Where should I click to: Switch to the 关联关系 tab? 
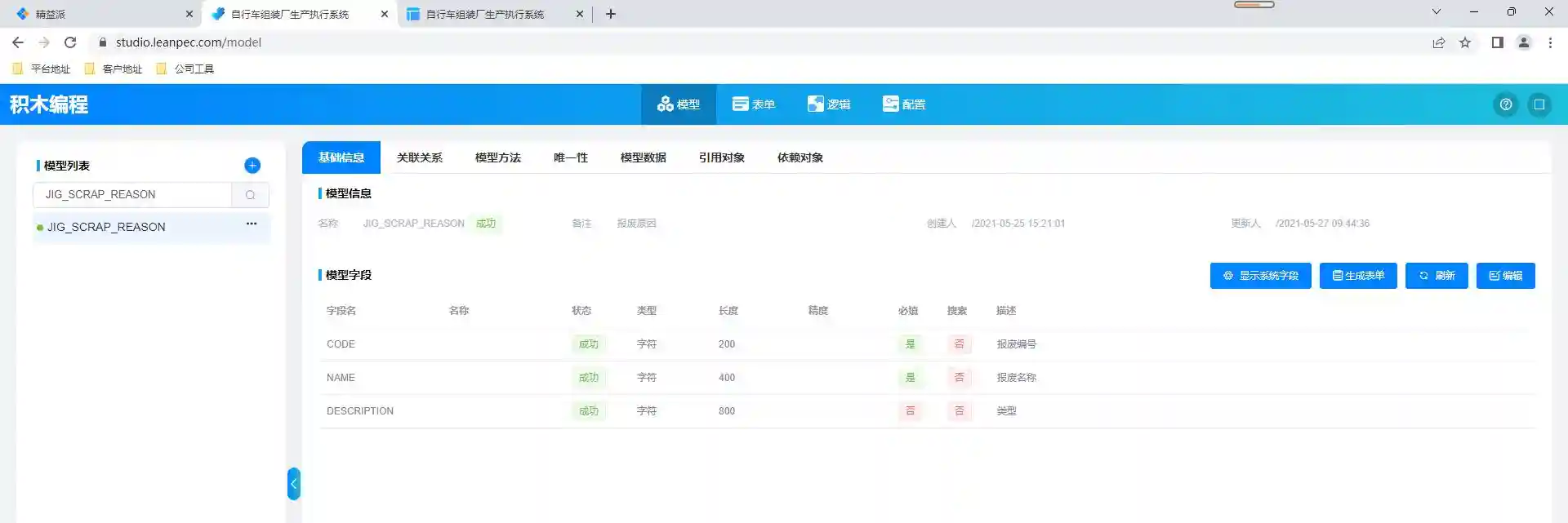(419, 157)
